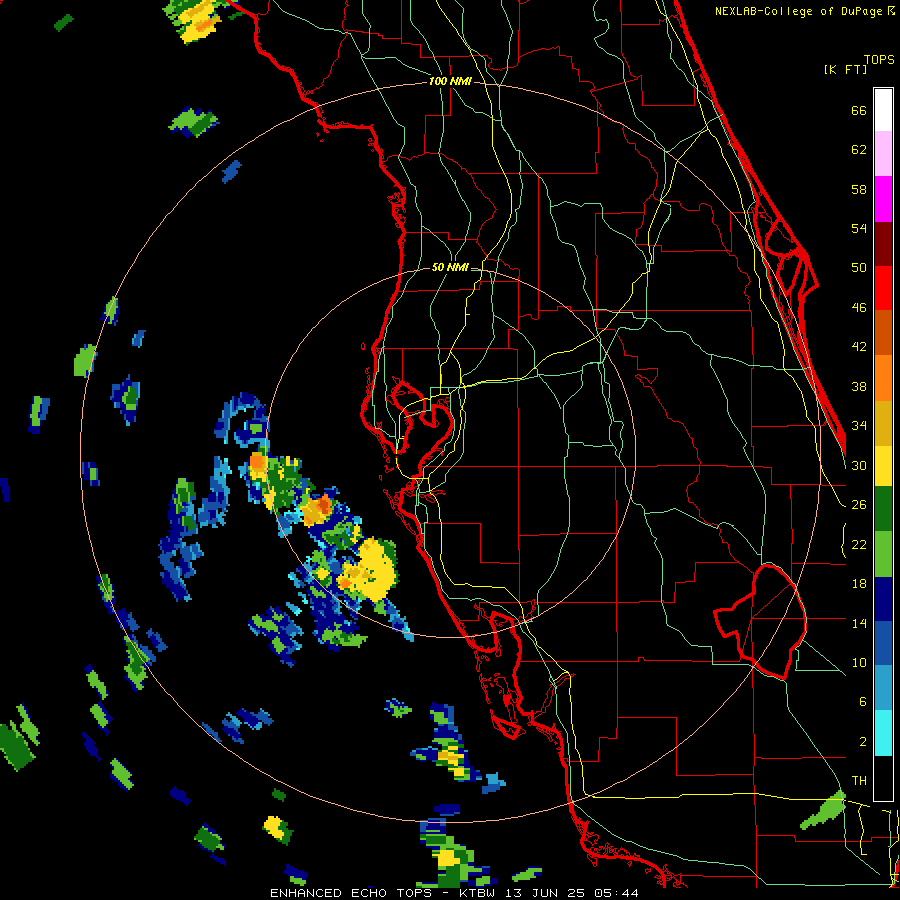900x900 pixels.
Task: Click the 14 value on the legend
Action: tap(859, 623)
